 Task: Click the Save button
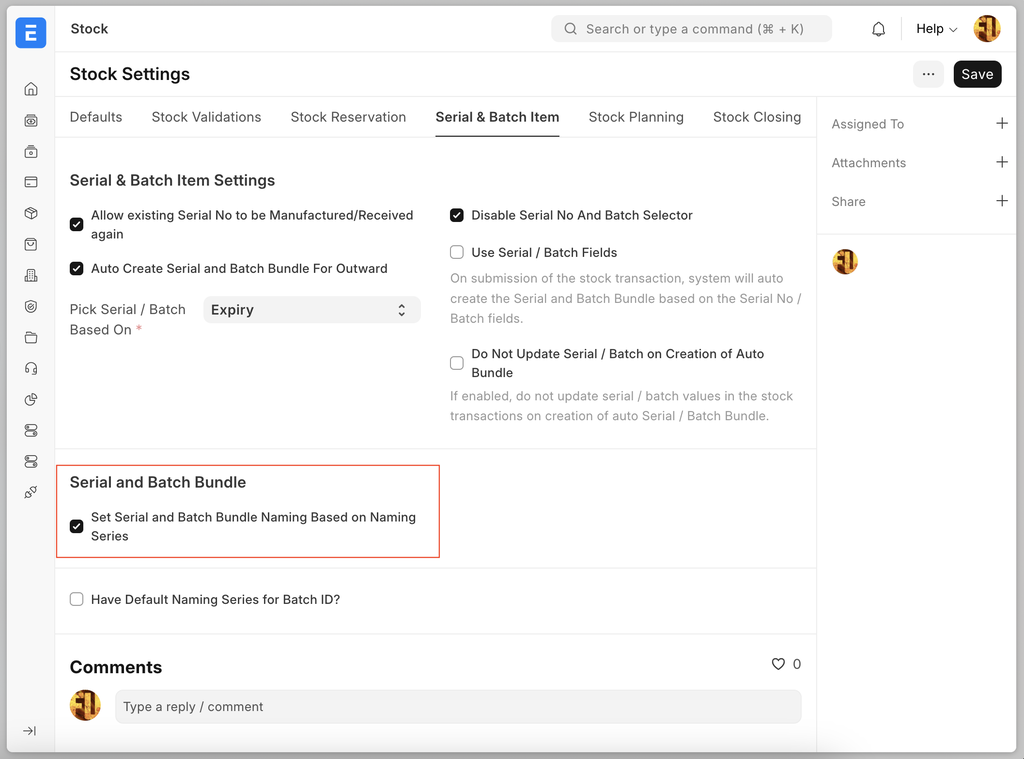click(977, 74)
